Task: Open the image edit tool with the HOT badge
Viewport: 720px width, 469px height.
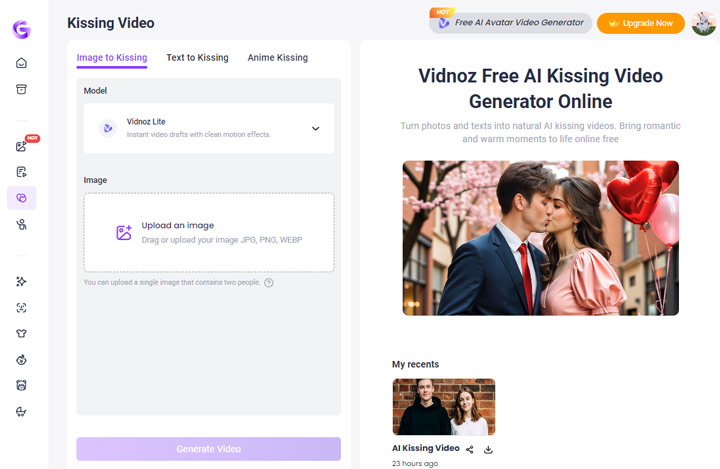Action: tap(21, 146)
